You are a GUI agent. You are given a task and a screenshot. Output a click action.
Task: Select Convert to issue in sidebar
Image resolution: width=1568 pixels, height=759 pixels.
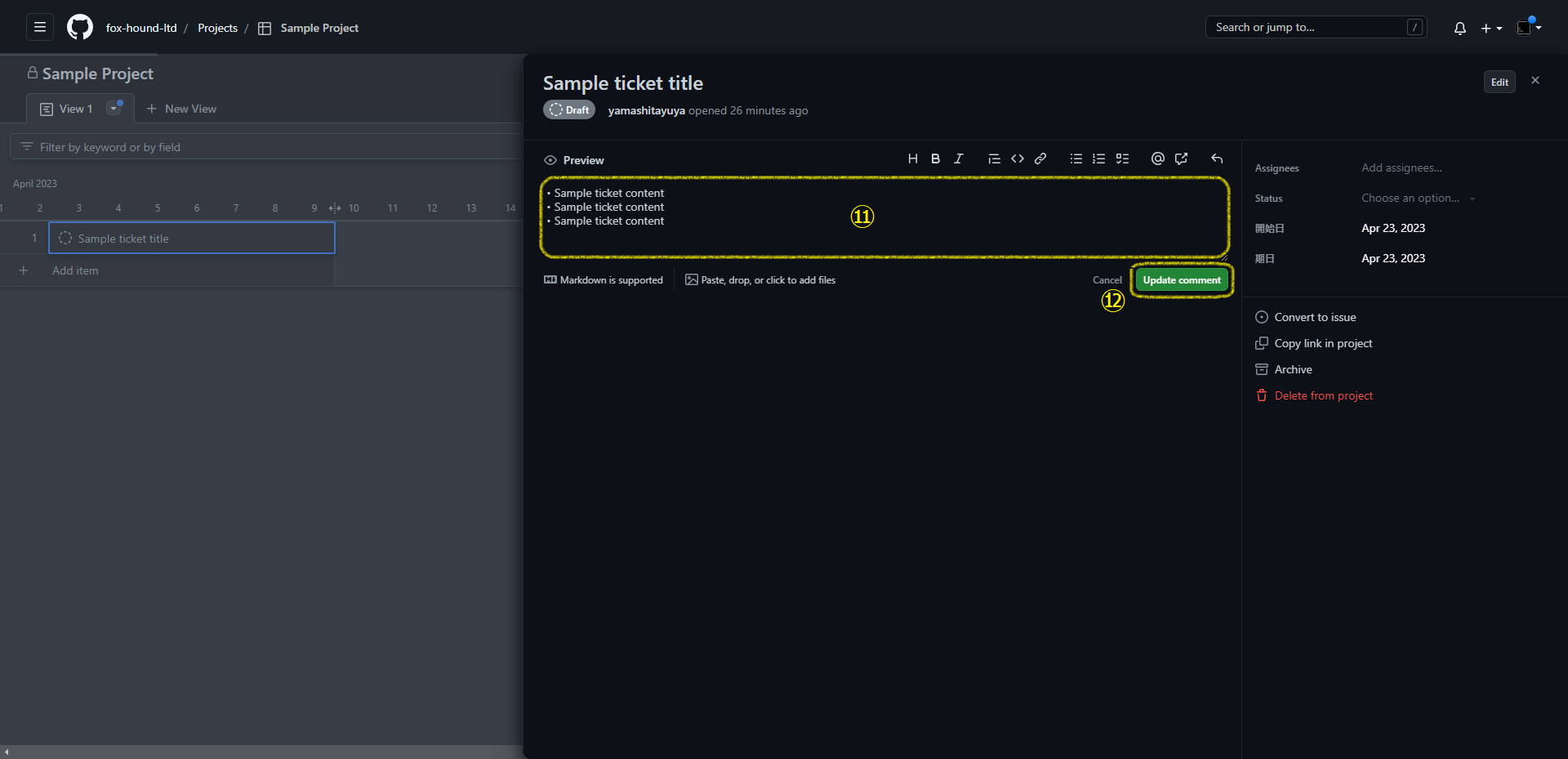coord(1314,317)
